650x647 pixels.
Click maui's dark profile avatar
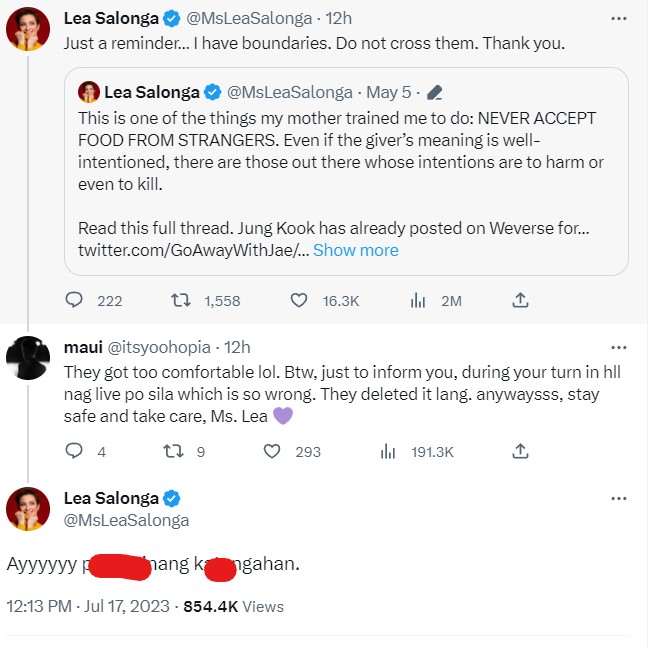[28, 359]
